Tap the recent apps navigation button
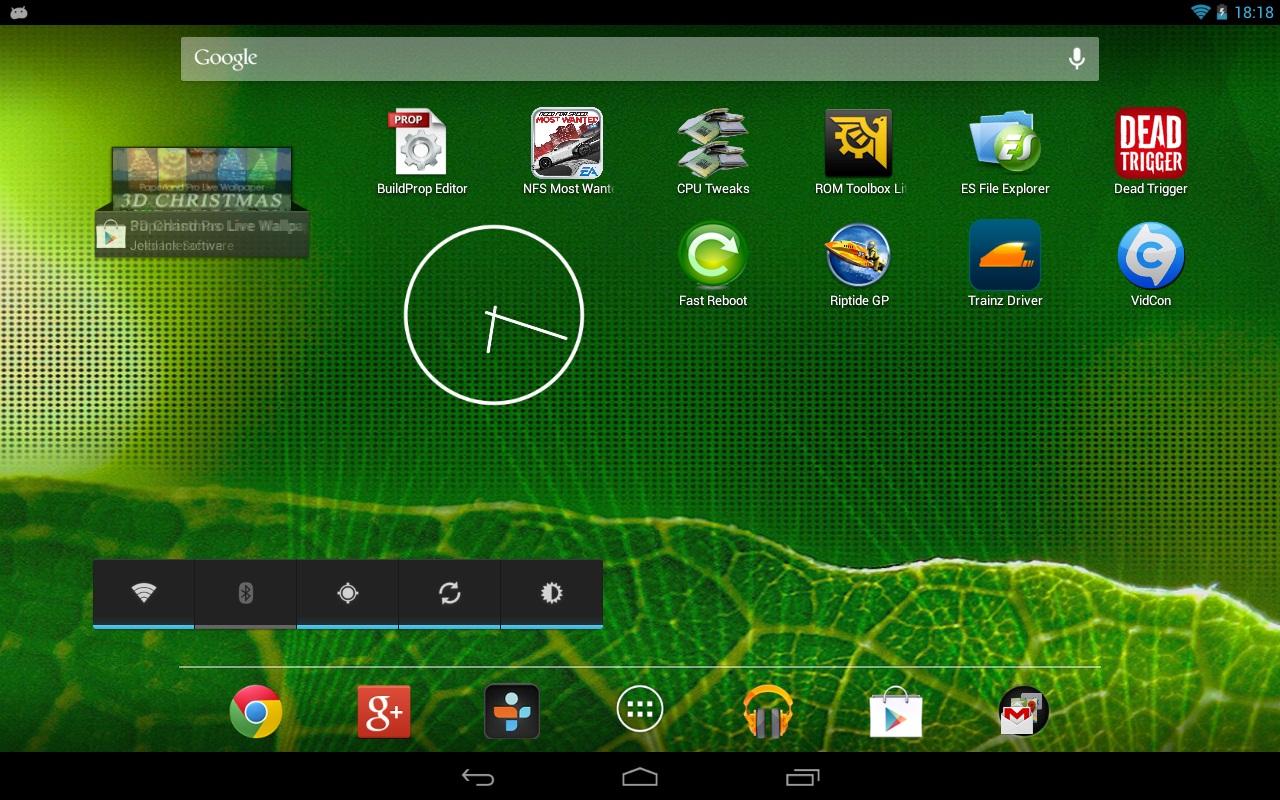The width and height of the screenshot is (1280, 800). pyautogui.click(x=802, y=777)
